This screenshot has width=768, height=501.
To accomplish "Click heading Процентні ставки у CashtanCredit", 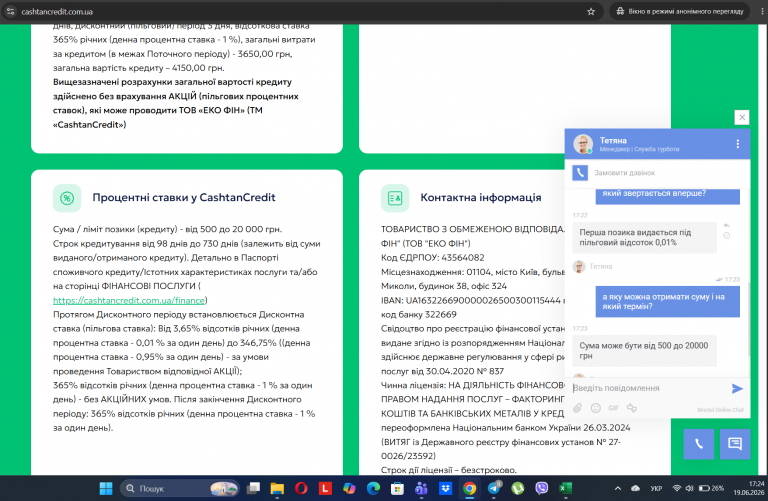I will (x=184, y=197).
